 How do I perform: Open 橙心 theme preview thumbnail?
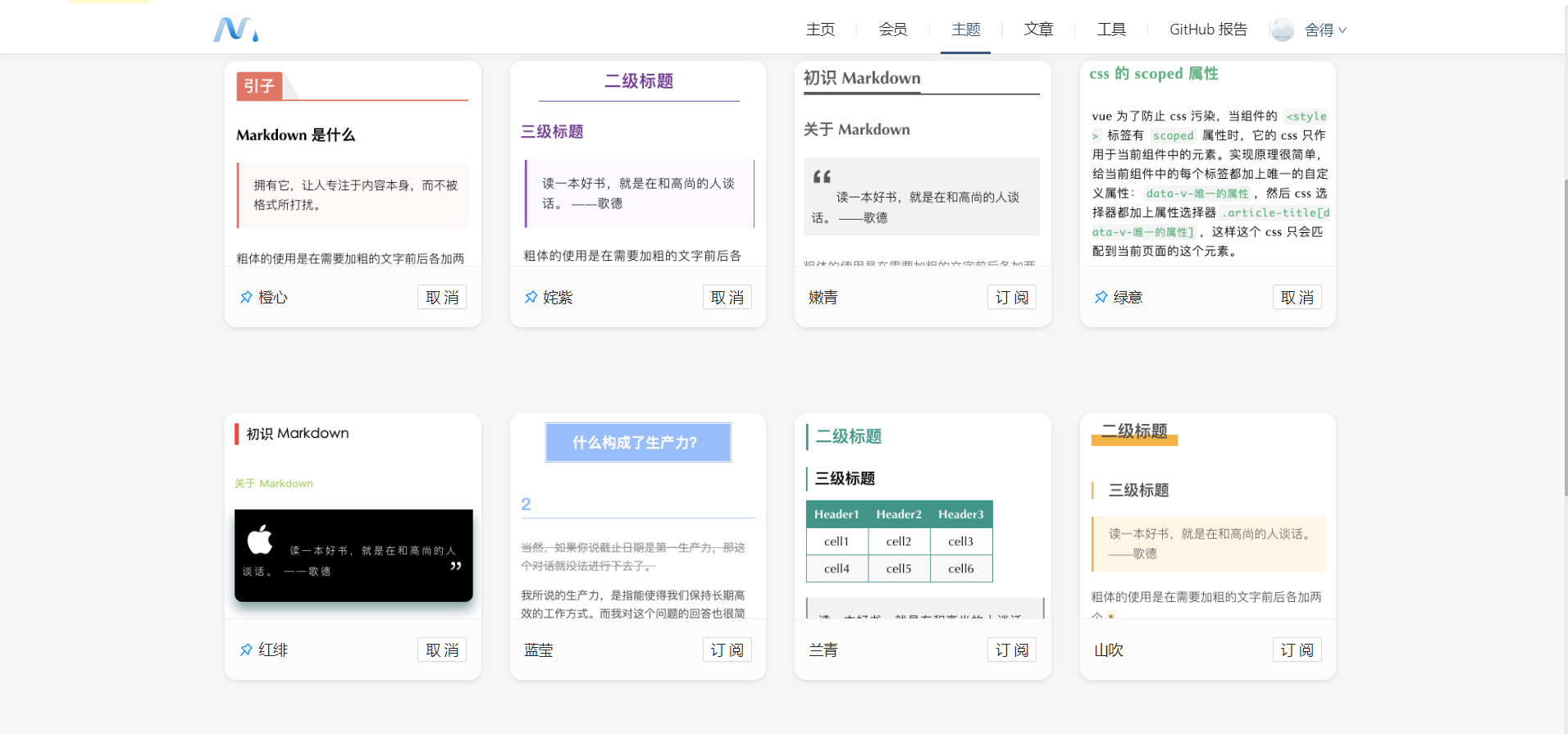pos(353,164)
